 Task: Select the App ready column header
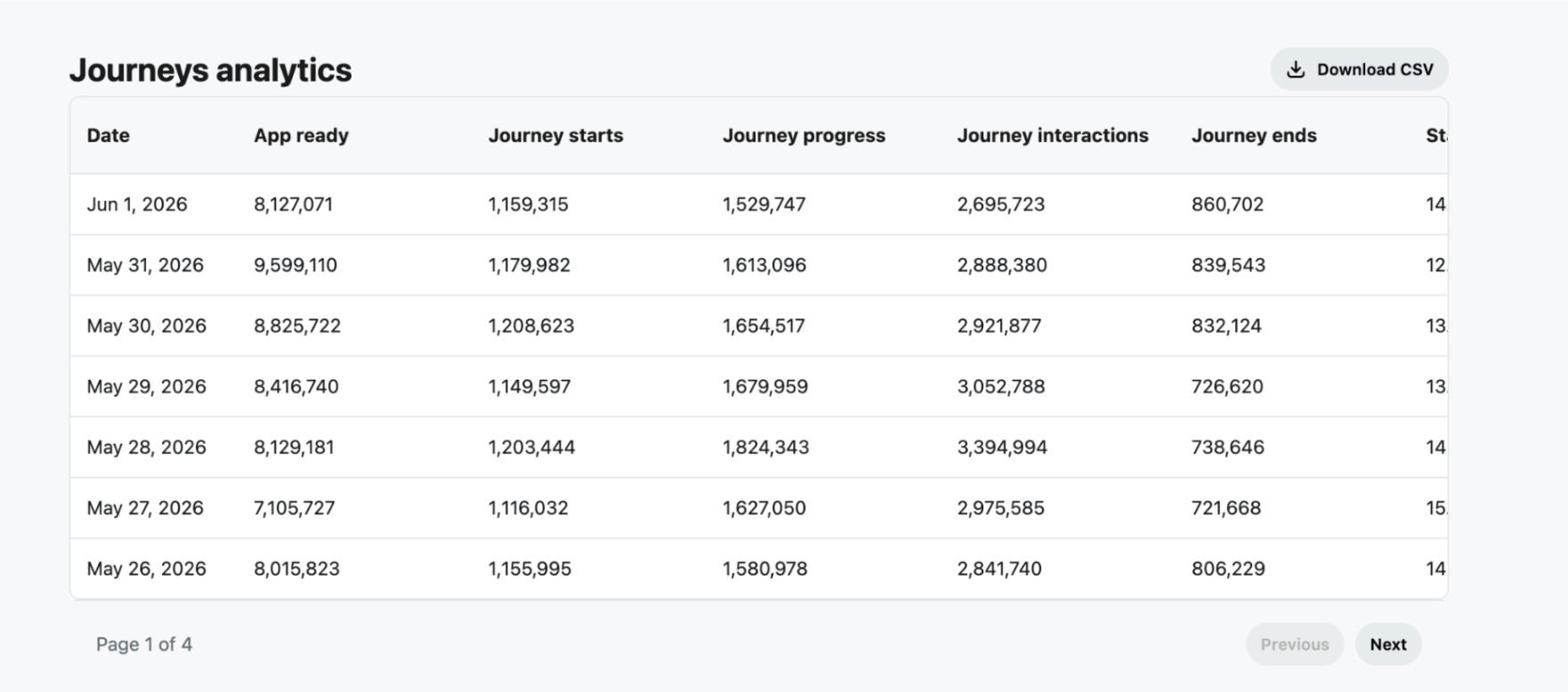(x=301, y=135)
